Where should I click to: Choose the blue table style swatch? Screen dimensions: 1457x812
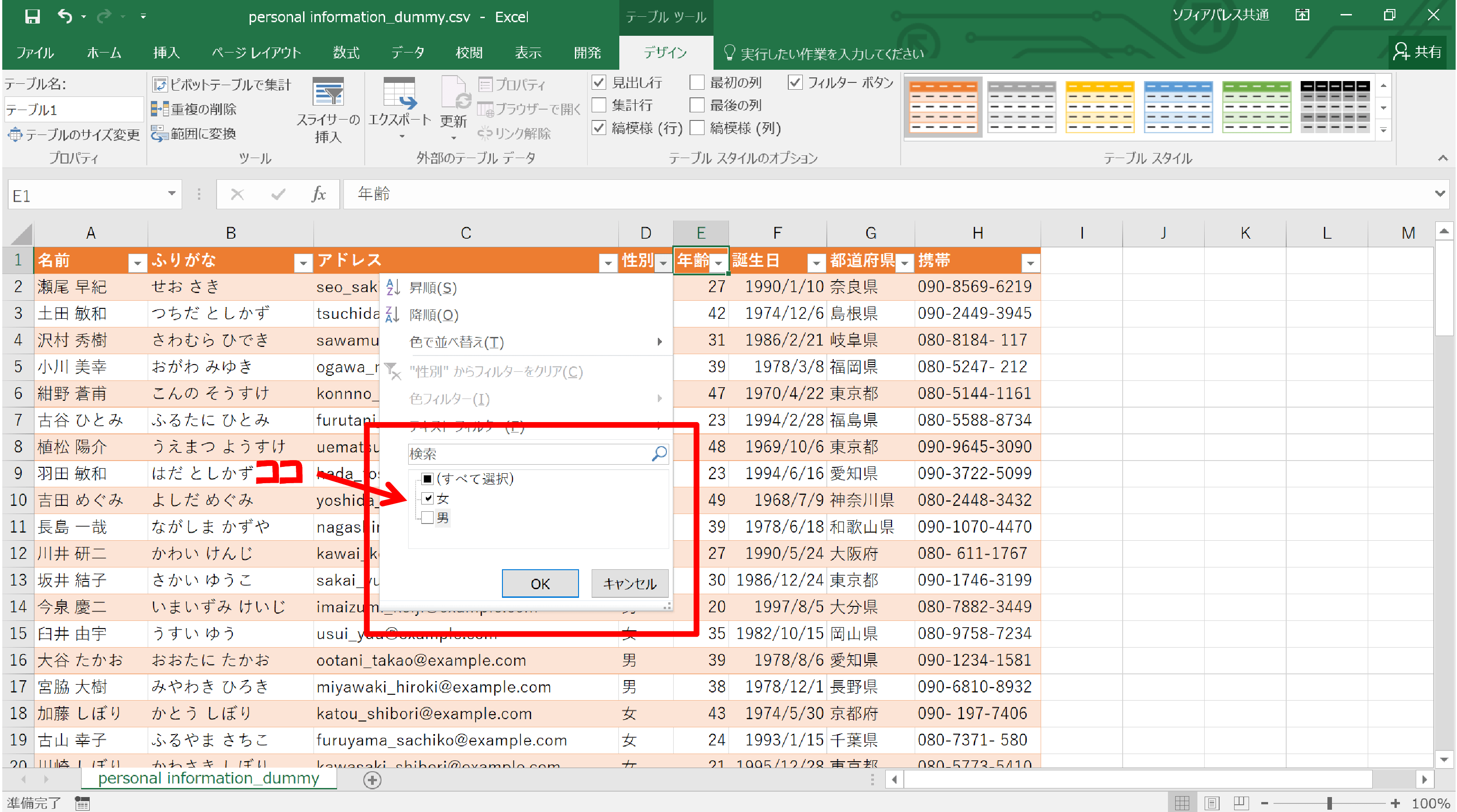pos(1177,106)
